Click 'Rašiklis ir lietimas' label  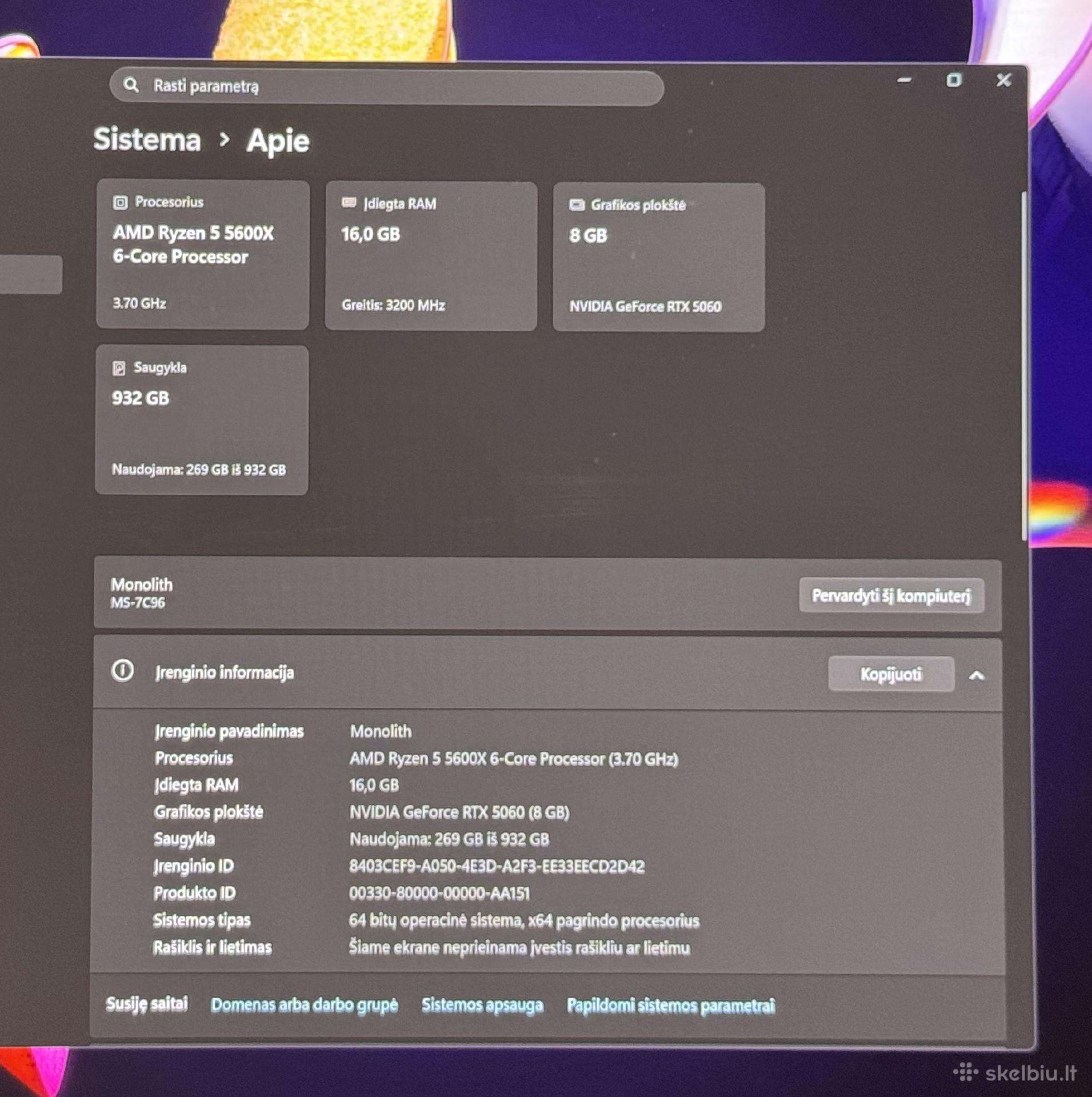click(213, 947)
